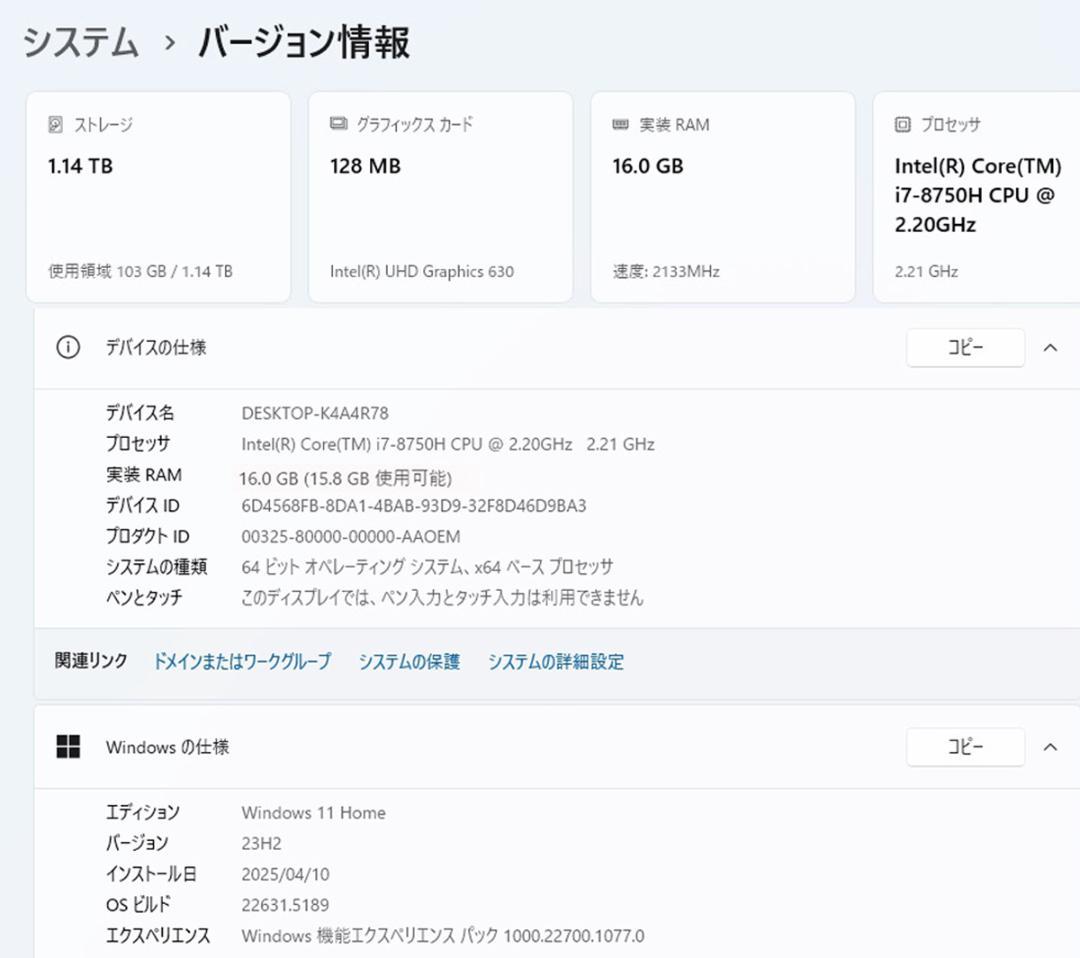Click コピー in the Windows の仕様 section
Screen dimensions: 1080x958
click(x=964, y=746)
